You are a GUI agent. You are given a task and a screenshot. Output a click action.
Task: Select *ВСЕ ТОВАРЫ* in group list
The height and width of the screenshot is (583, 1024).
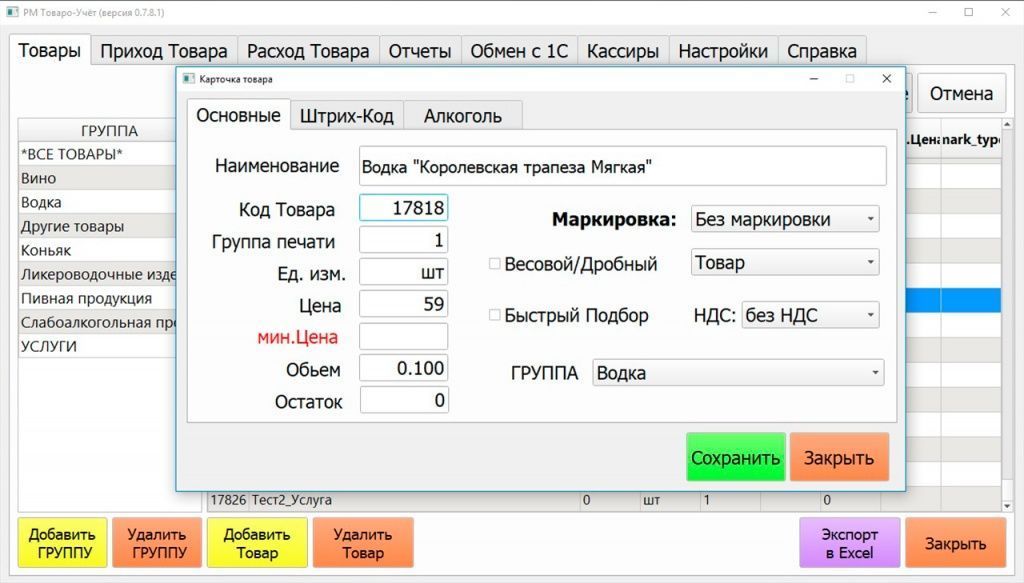[97, 154]
